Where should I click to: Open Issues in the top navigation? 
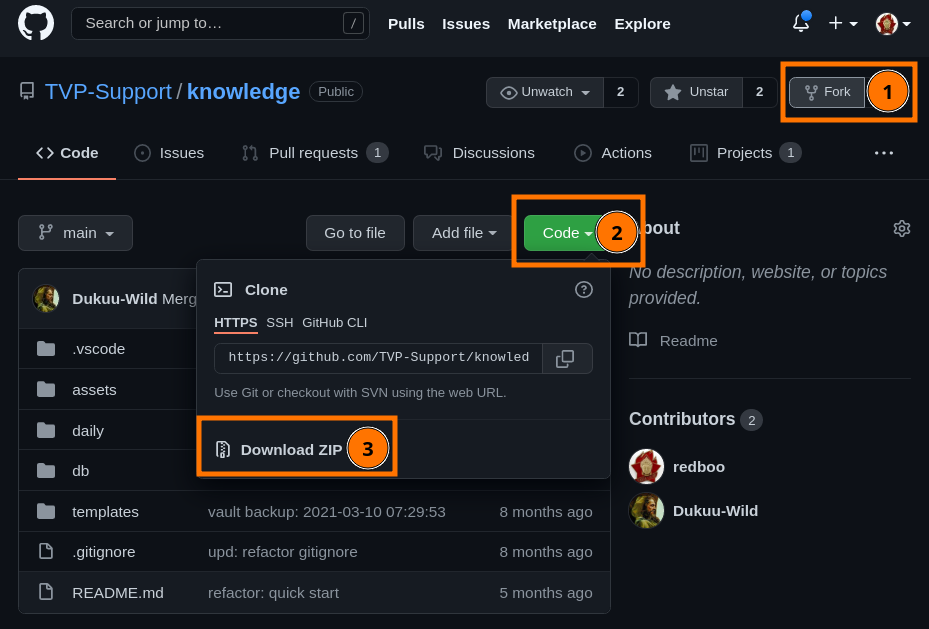(x=466, y=24)
